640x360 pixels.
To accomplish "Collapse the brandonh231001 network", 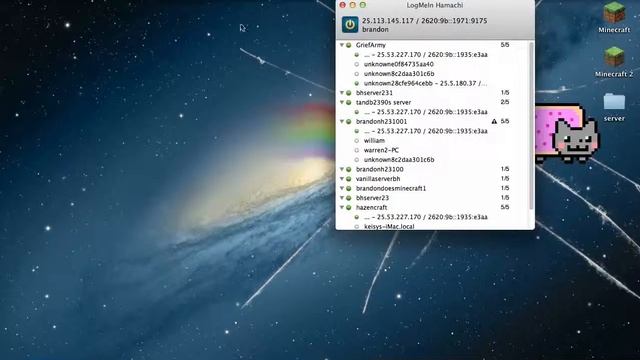I will pos(342,121).
